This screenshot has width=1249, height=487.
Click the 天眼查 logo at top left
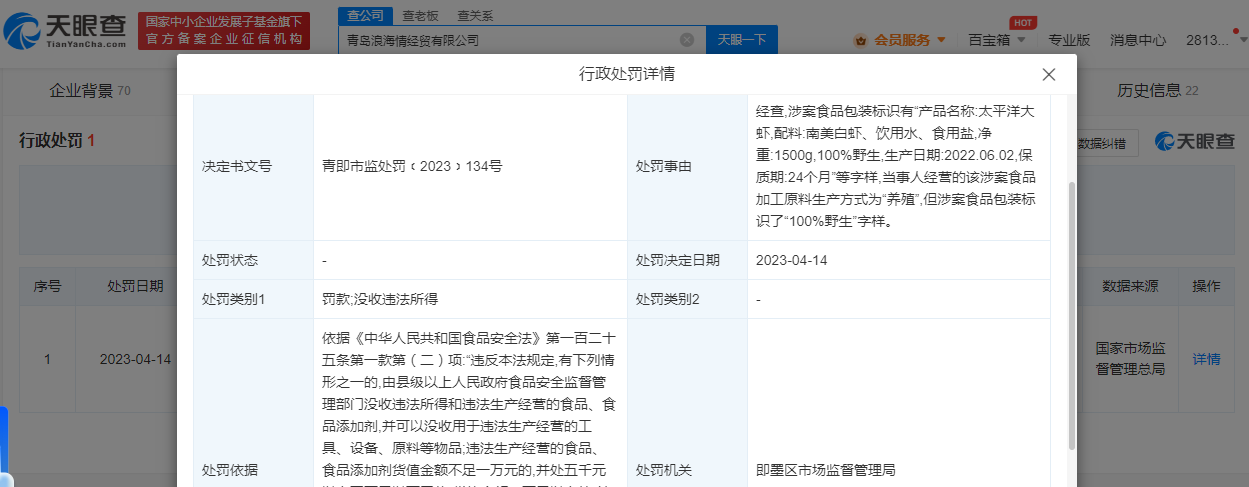[x=65, y=32]
